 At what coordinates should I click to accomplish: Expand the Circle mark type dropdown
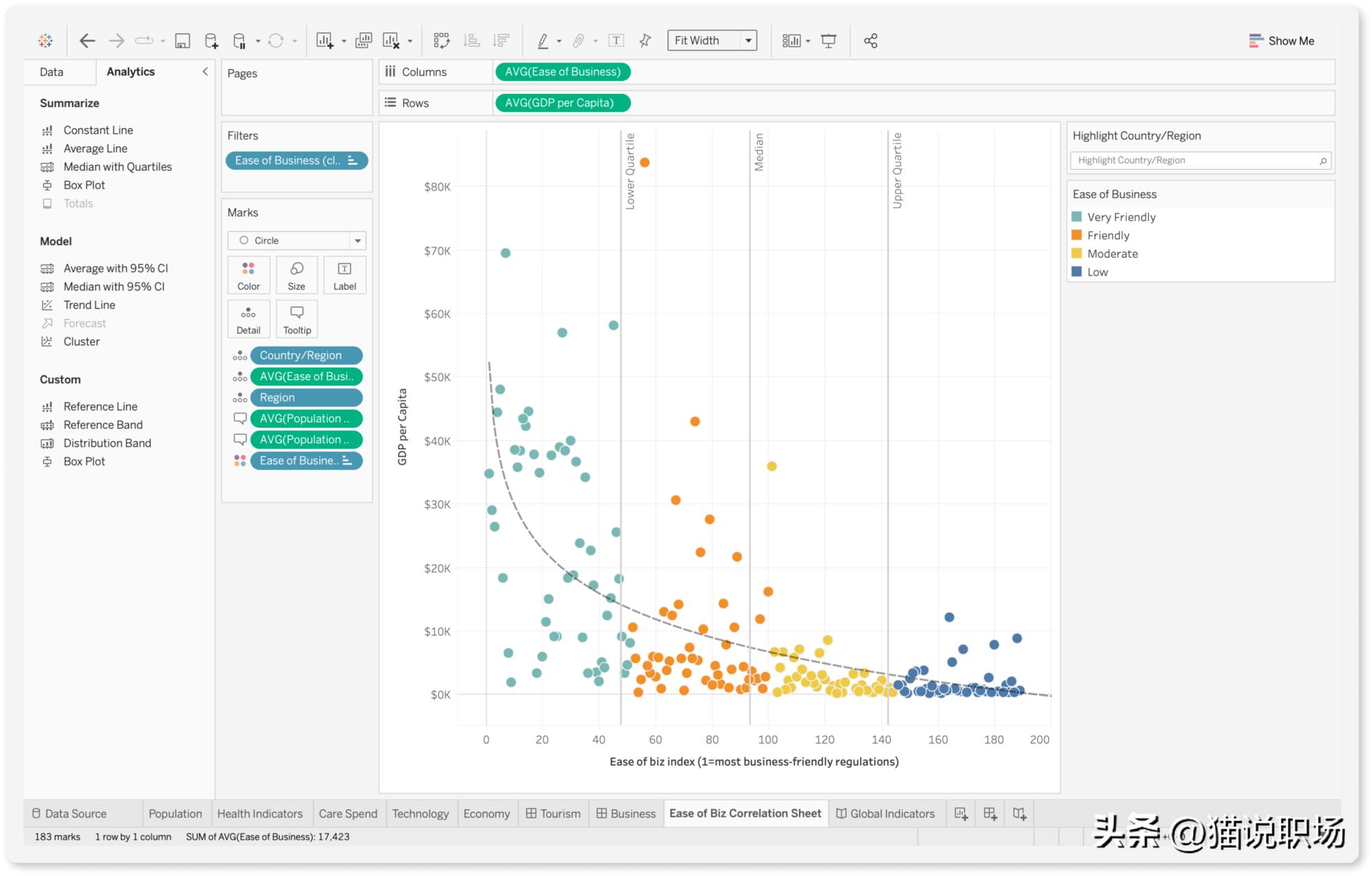coord(357,241)
